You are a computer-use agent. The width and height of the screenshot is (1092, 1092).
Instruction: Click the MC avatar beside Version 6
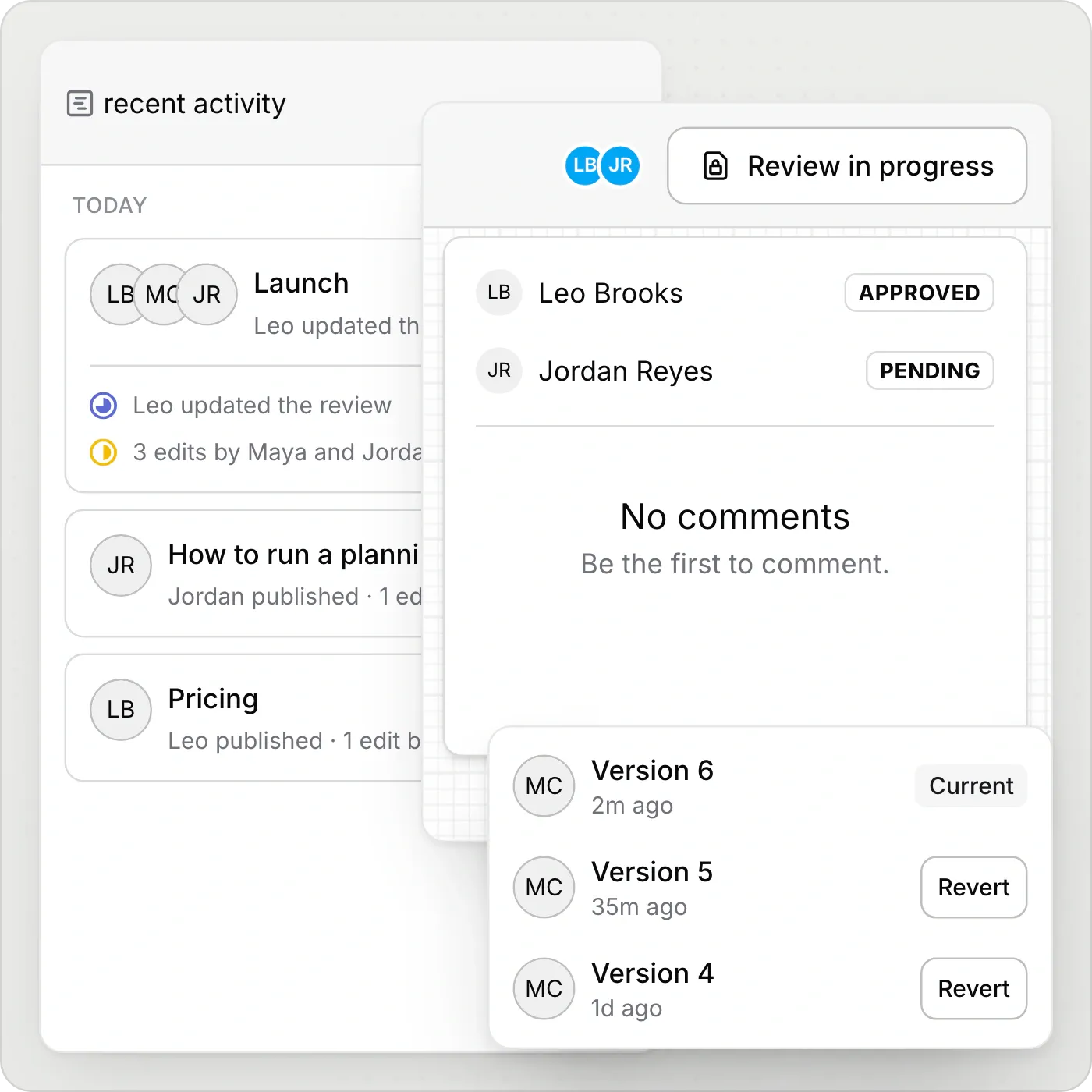point(544,785)
